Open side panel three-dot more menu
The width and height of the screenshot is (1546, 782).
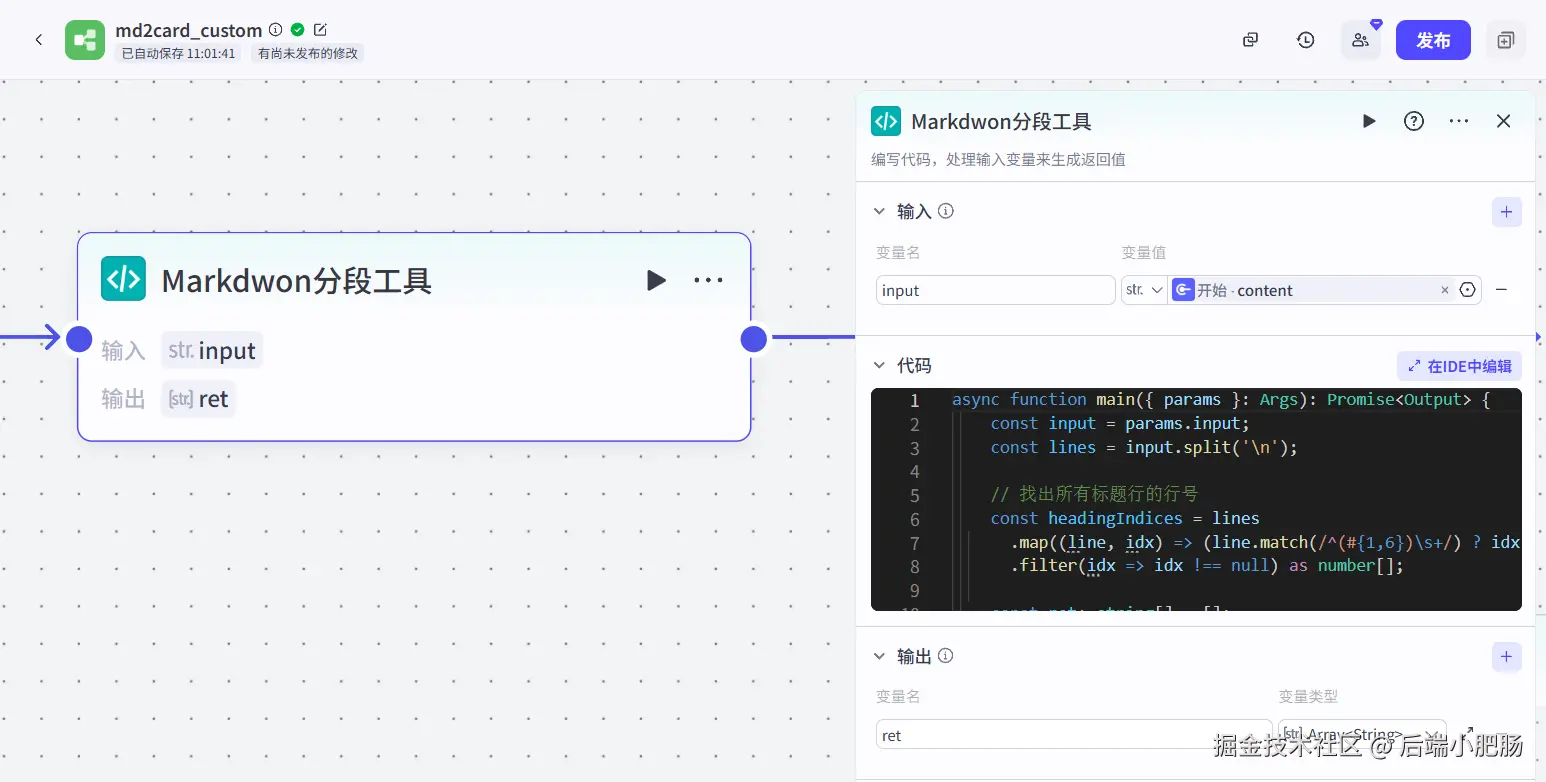pyautogui.click(x=1459, y=121)
